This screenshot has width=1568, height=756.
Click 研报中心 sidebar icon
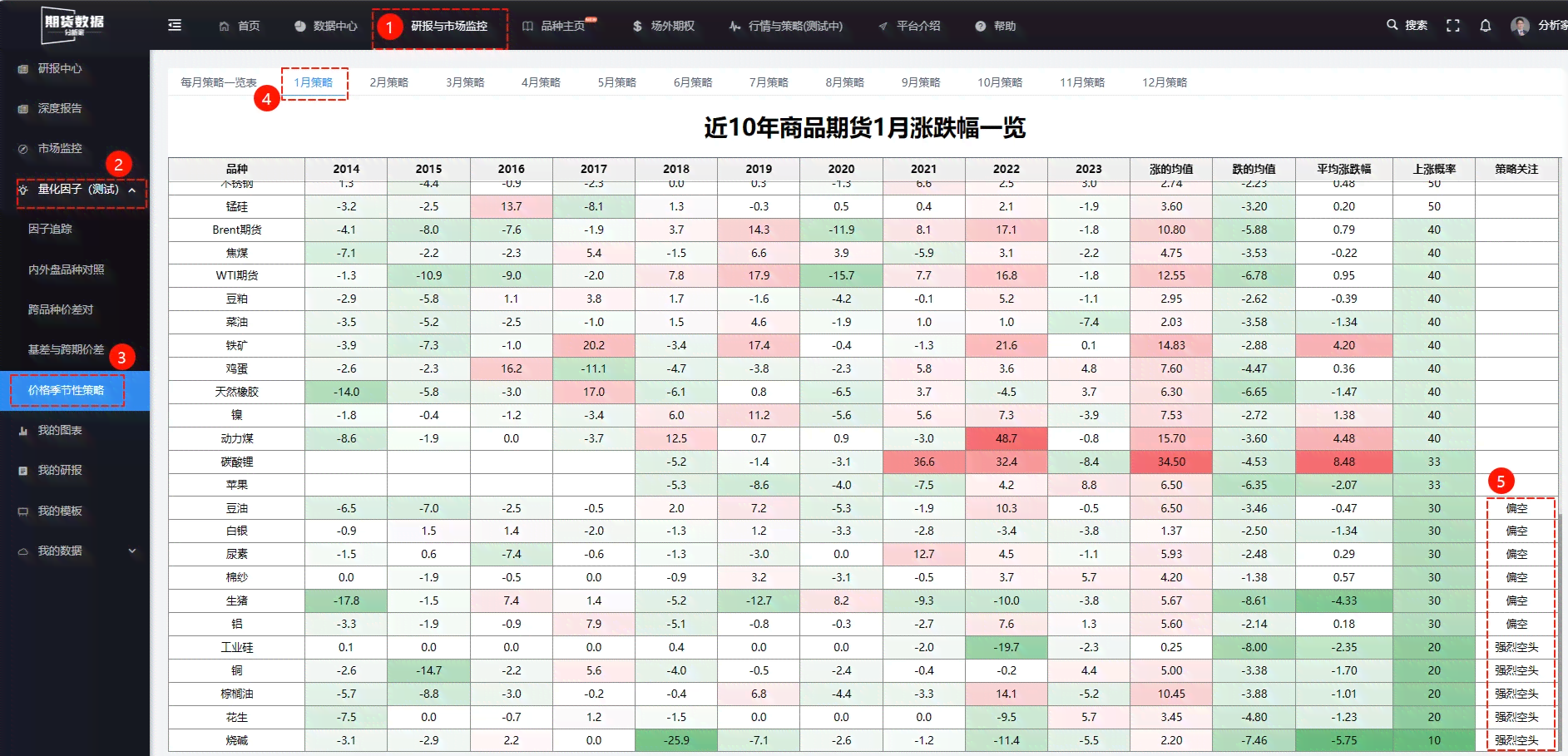tap(22, 69)
